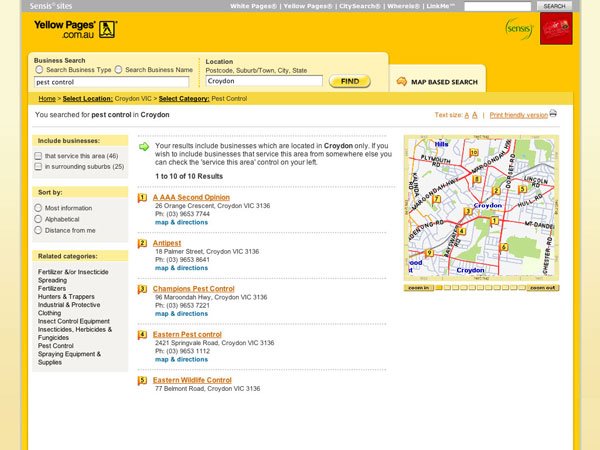Click the Yellow Pages logo
The image size is (600, 450).
coord(75,30)
